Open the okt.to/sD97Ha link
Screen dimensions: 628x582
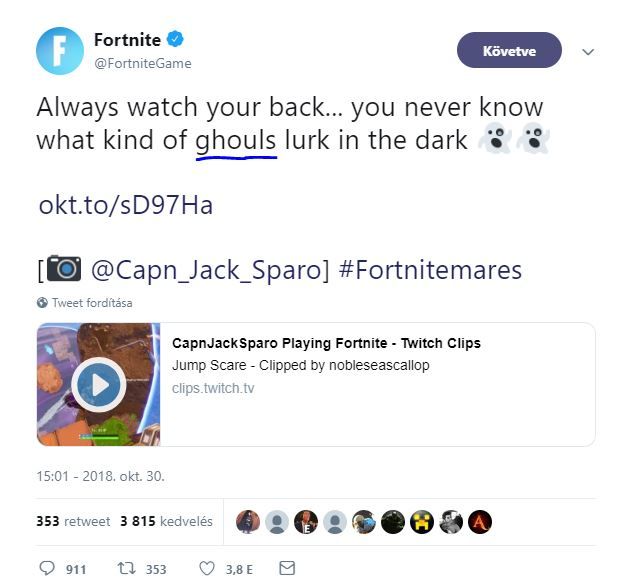tap(126, 205)
